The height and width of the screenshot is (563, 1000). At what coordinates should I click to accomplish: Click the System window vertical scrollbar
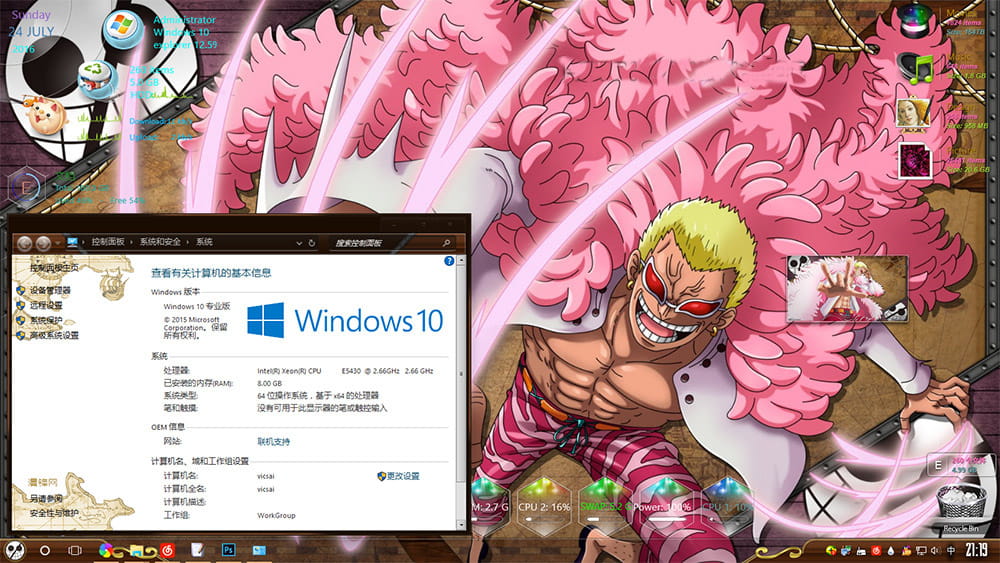[461, 394]
